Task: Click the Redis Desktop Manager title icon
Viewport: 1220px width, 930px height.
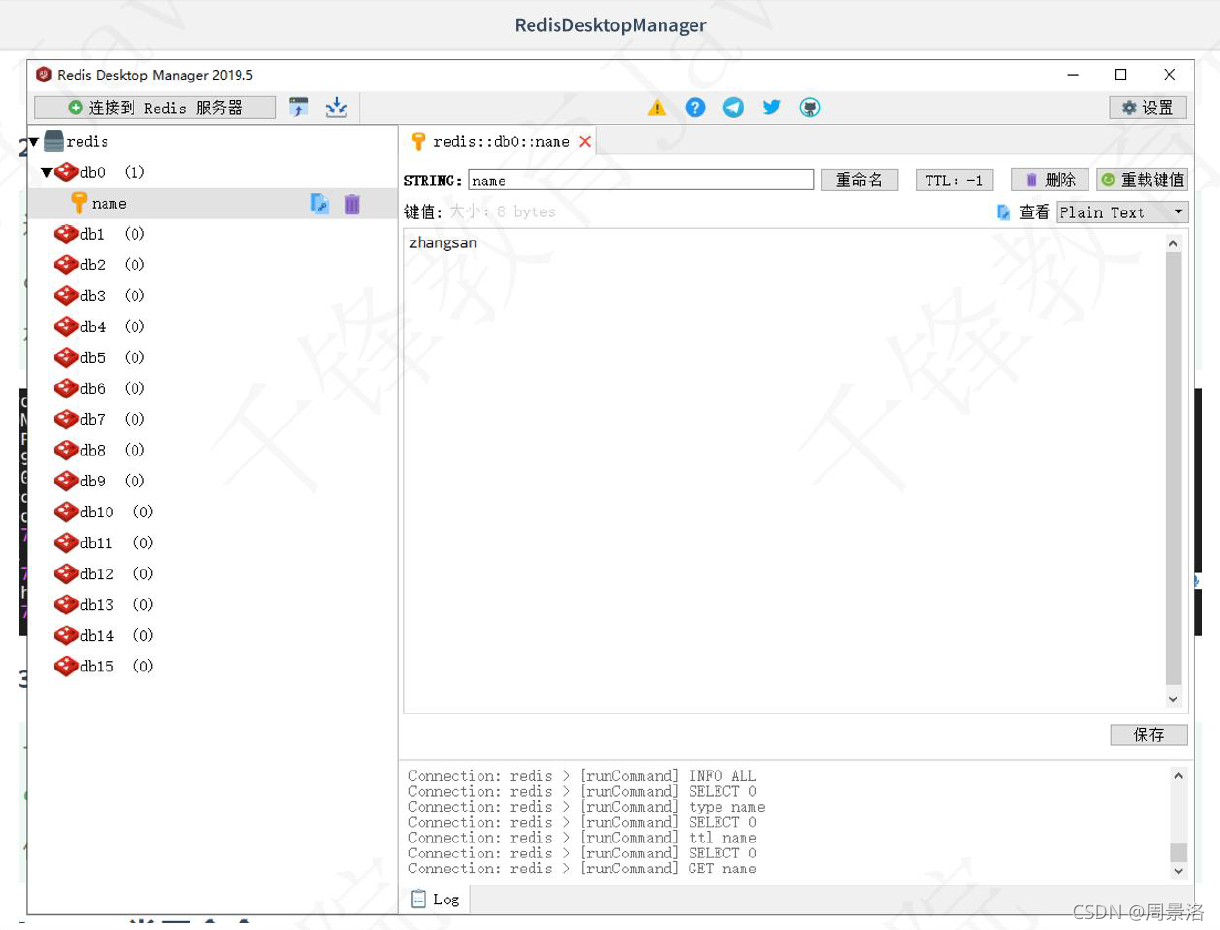Action: pyautogui.click(x=44, y=75)
